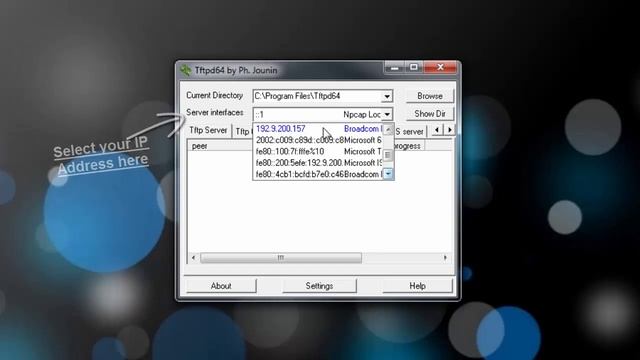Screen dimensions: 640x360
Task: Select the fe80::4cb1:bcfd:b7e0 Broadcom entry
Action: tap(318, 174)
